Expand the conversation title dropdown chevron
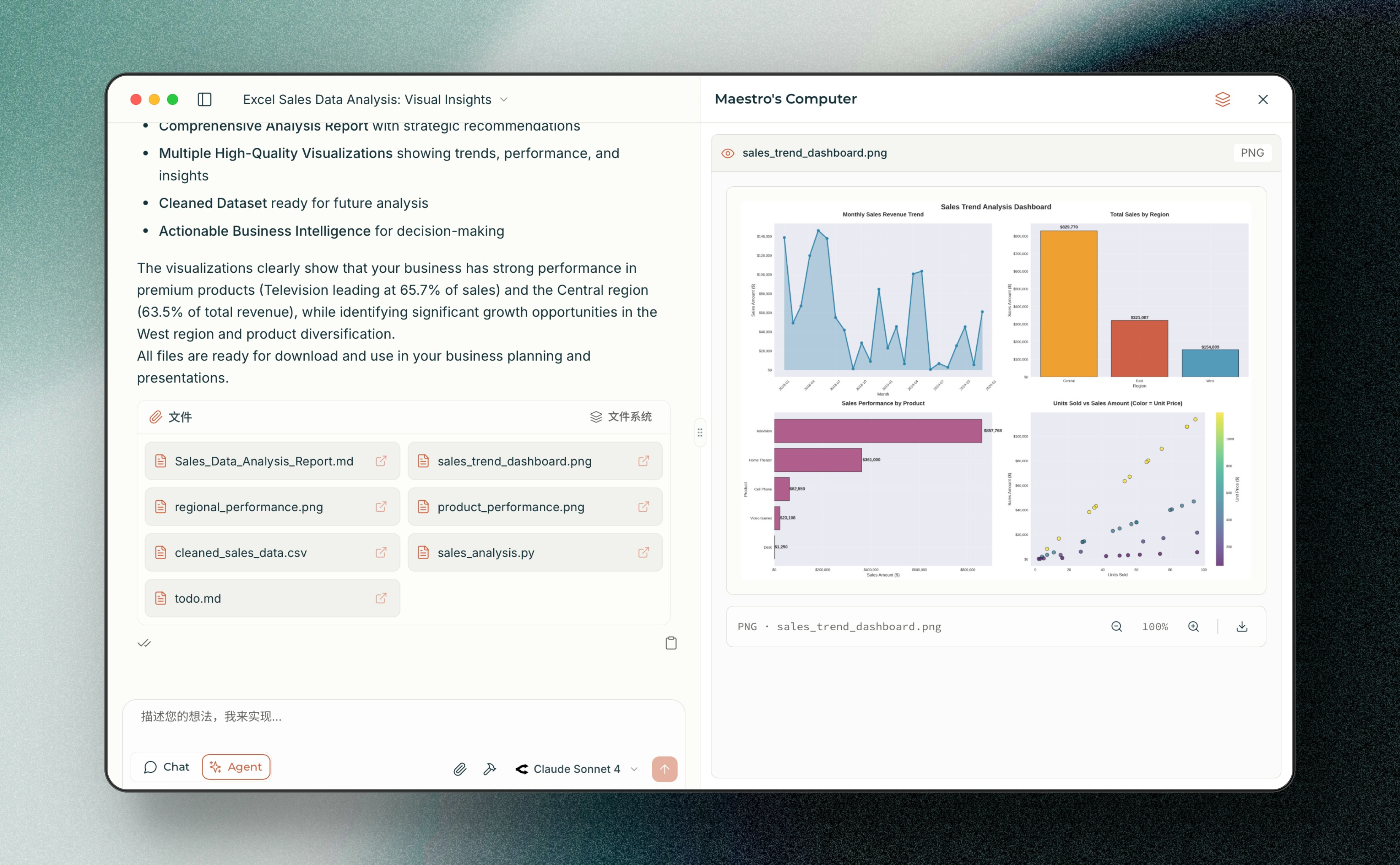This screenshot has width=1400, height=865. tap(504, 99)
